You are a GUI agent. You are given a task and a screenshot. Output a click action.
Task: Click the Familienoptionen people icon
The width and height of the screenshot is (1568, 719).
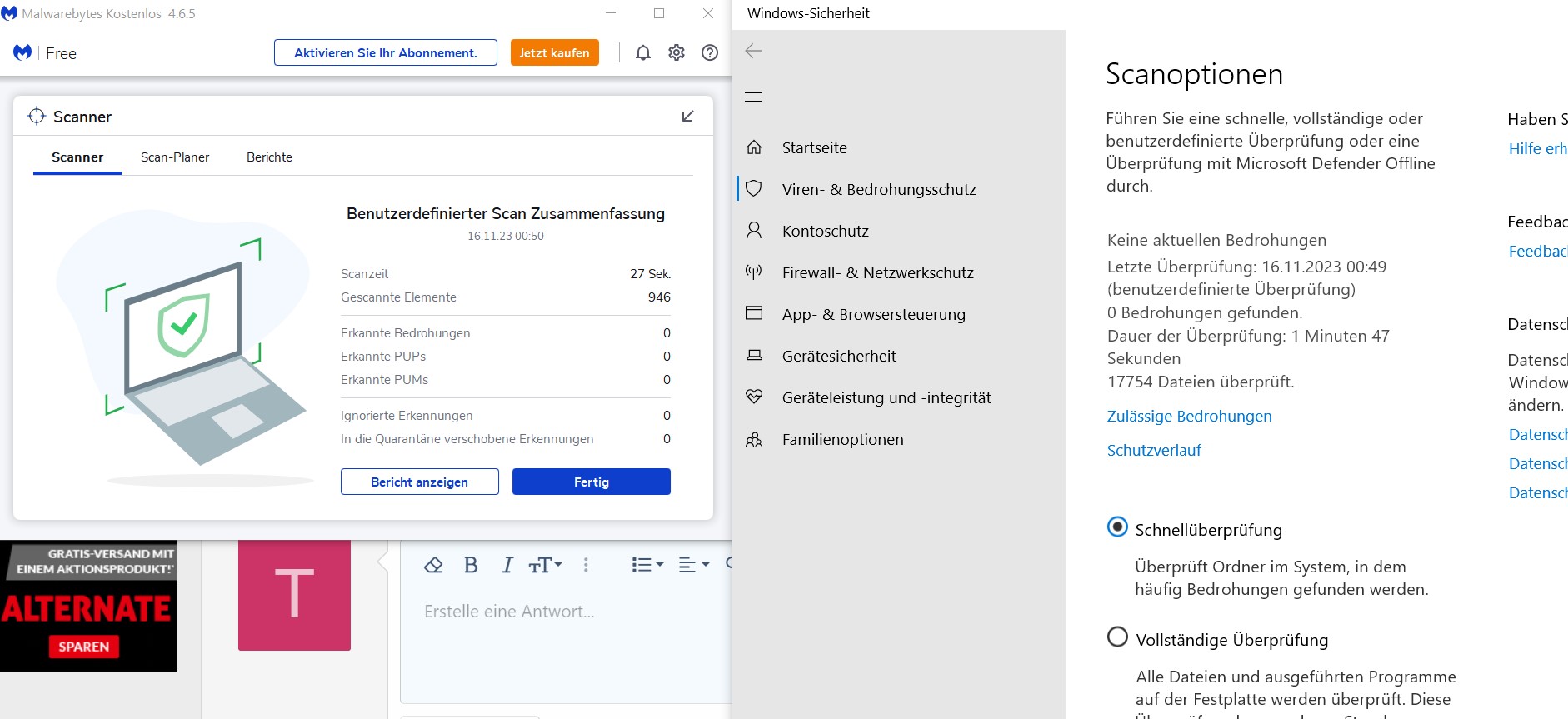point(754,439)
